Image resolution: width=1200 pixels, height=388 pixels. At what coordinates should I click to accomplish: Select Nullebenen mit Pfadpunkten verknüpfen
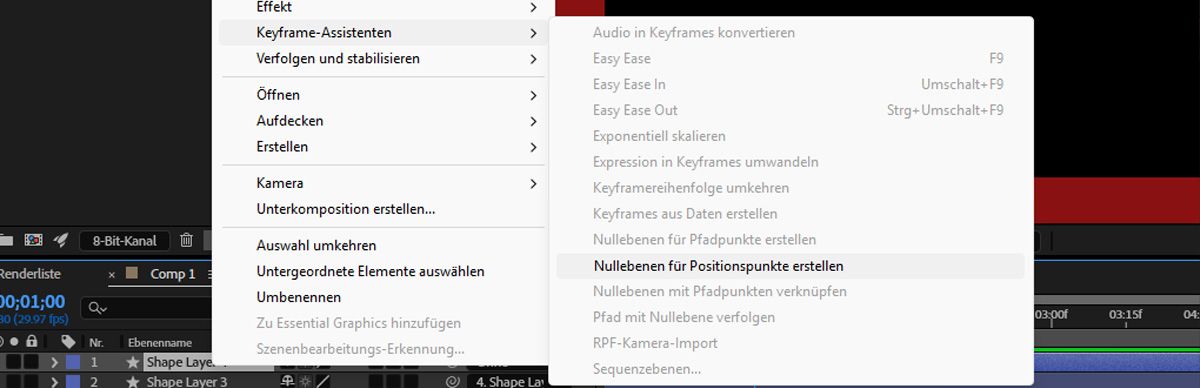(790, 293)
